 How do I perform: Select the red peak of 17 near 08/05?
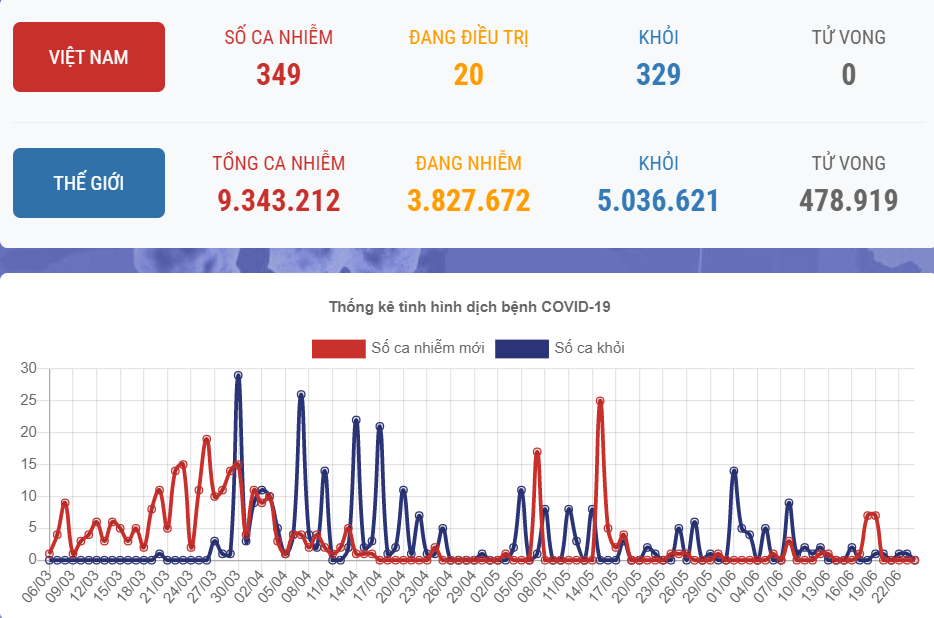point(537,452)
